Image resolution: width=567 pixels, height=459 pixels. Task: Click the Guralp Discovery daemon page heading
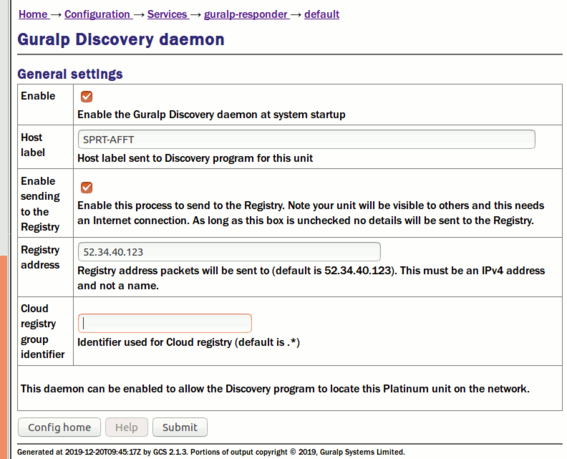click(121, 39)
